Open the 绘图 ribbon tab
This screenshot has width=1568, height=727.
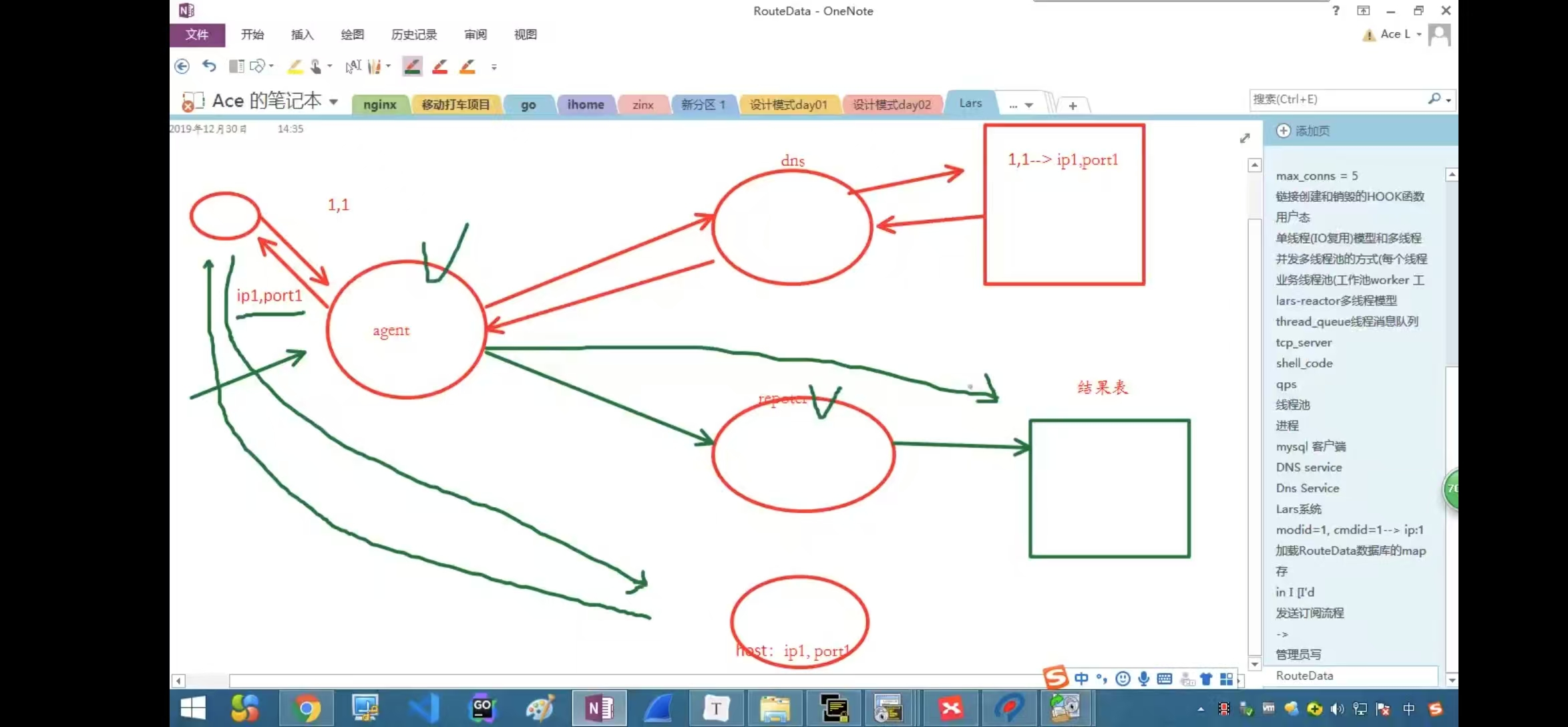pos(352,35)
